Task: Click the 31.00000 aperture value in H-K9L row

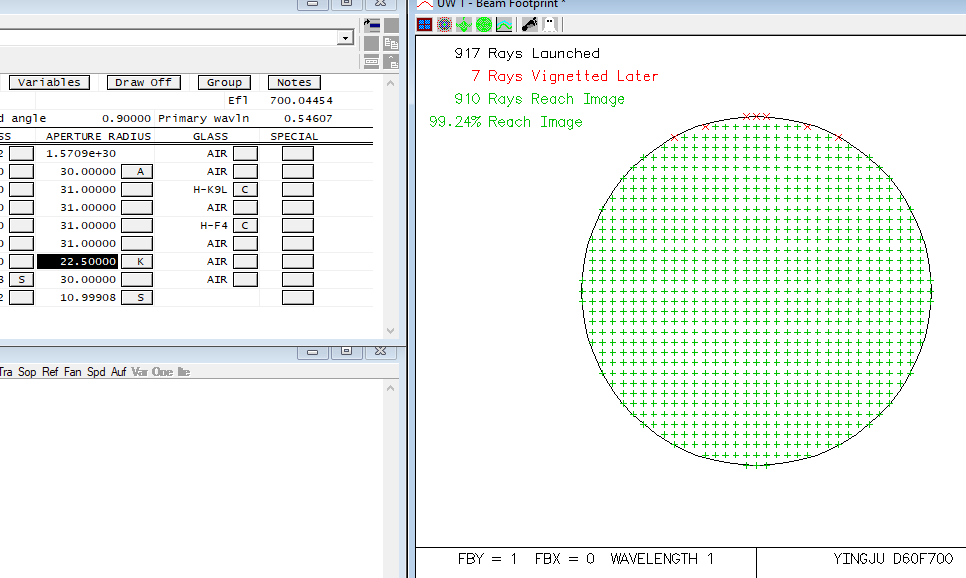Action: (87, 189)
